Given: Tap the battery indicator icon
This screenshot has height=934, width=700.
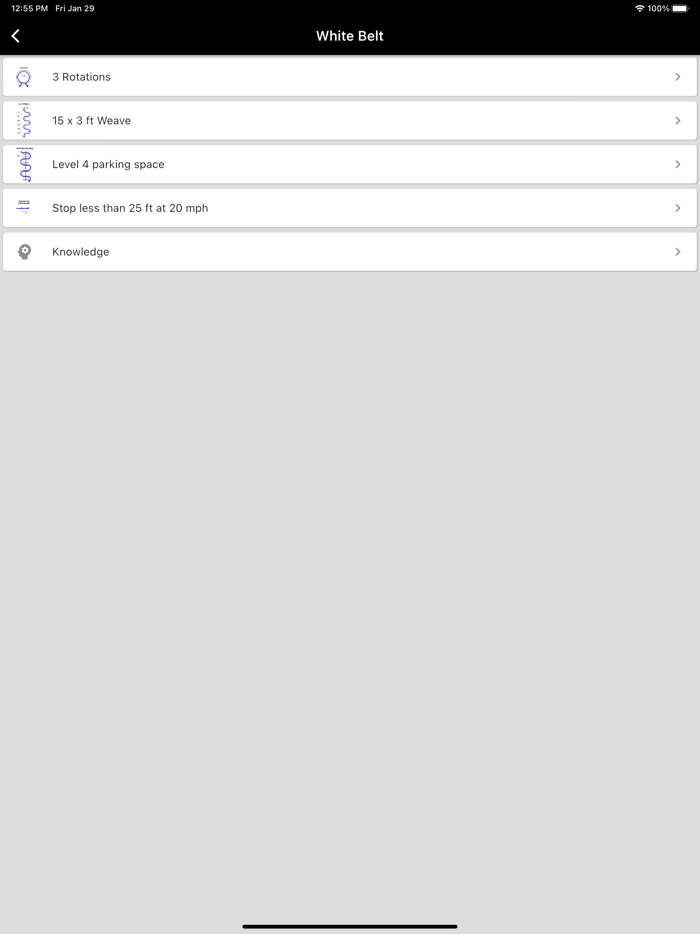Looking at the screenshot, I should [680, 9].
